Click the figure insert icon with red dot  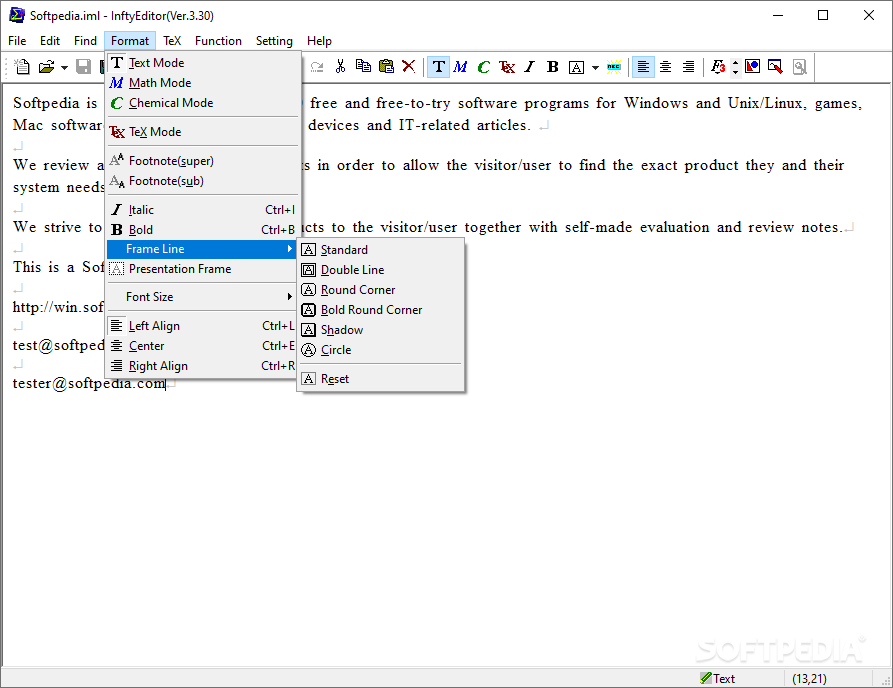point(752,67)
